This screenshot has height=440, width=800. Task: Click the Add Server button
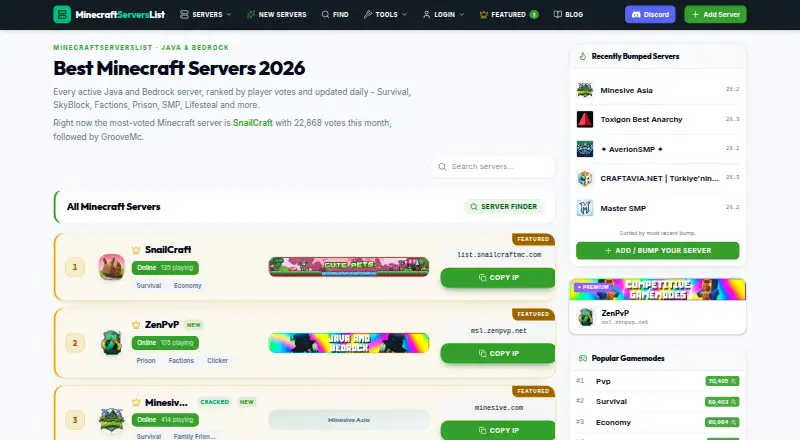tap(715, 14)
